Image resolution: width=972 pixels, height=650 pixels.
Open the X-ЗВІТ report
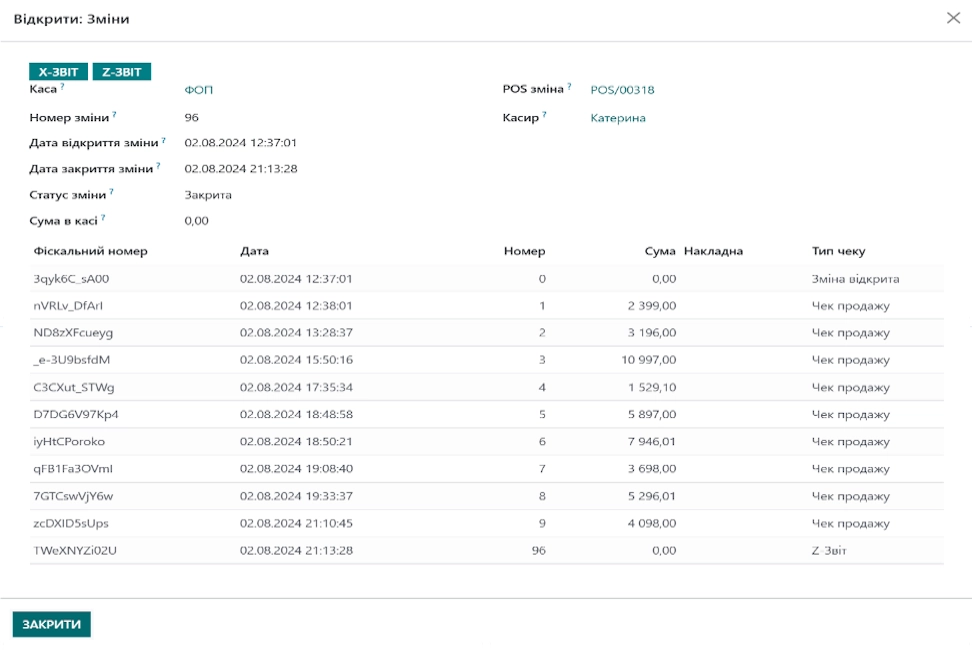pyautogui.click(x=58, y=72)
